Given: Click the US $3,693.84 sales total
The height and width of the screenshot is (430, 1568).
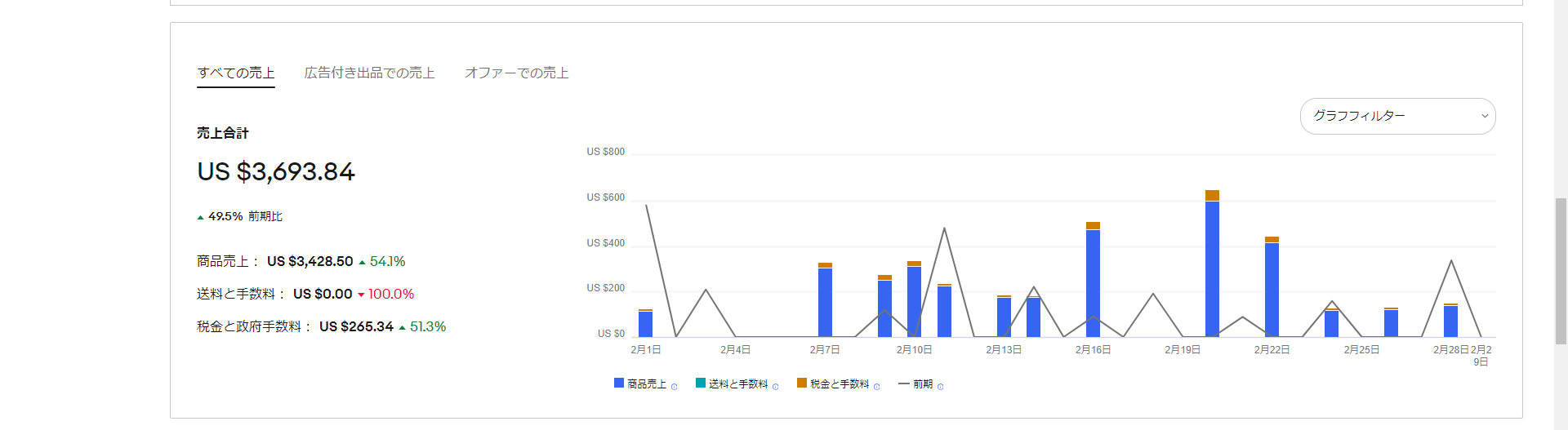Looking at the screenshot, I should [x=276, y=171].
